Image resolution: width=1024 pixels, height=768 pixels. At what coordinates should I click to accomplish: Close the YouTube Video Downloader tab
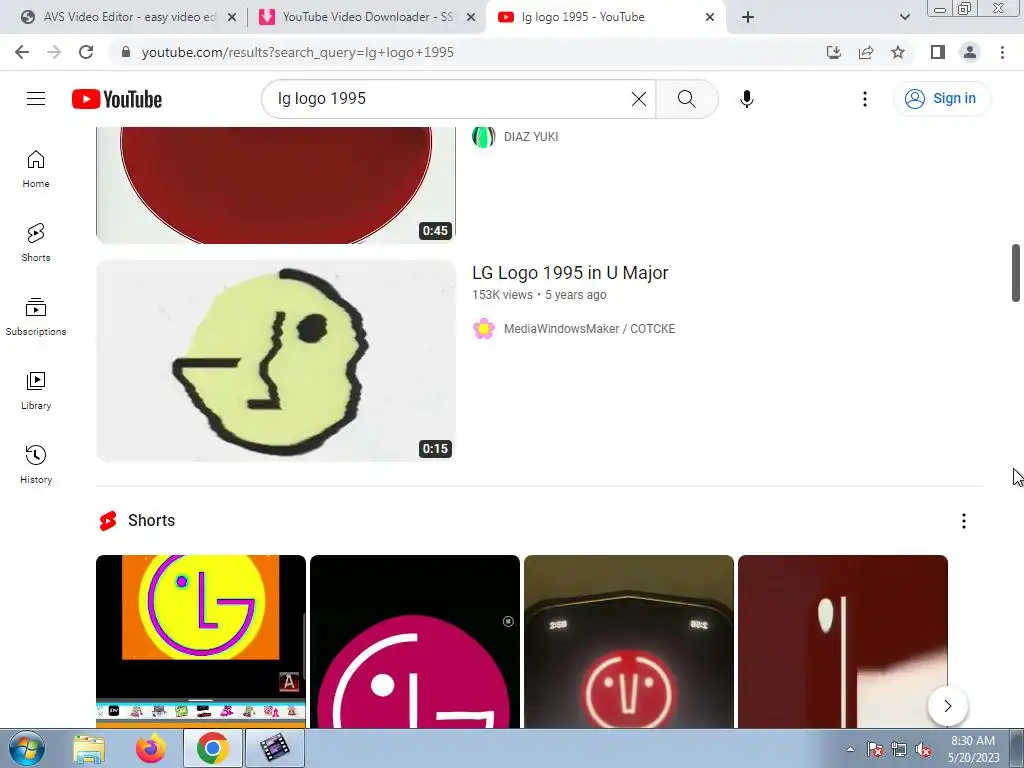pyautogui.click(x=471, y=18)
